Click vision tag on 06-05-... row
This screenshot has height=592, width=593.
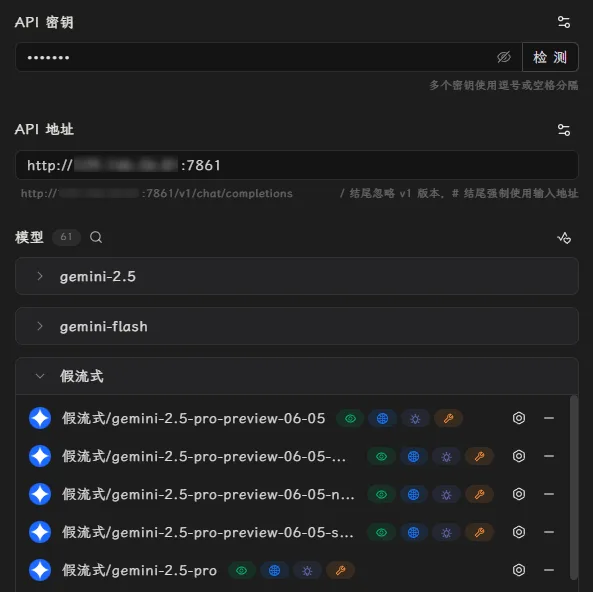pyautogui.click(x=381, y=457)
